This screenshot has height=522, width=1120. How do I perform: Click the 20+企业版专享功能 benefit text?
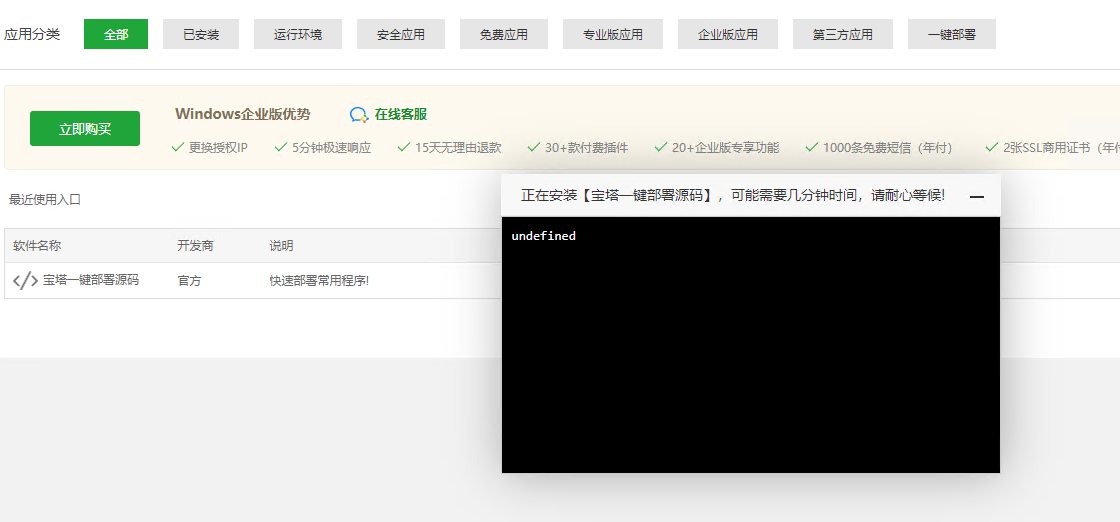click(726, 148)
